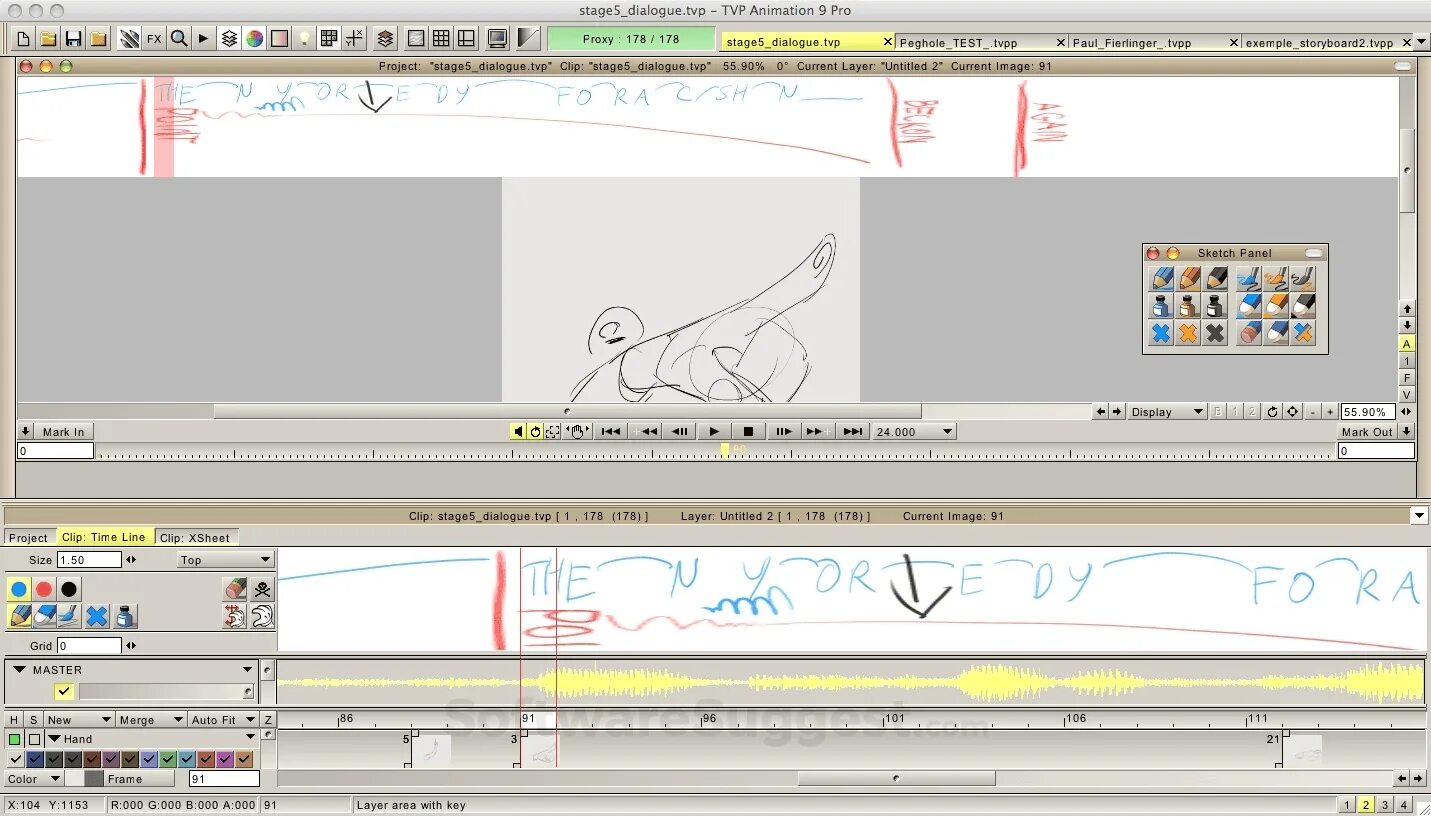Click the Frame button at bottom left
The height and width of the screenshot is (816, 1431).
click(x=138, y=779)
